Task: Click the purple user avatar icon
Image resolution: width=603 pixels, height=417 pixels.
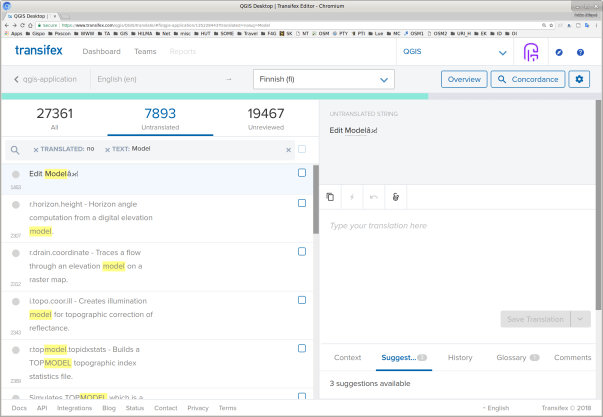Action: pyautogui.click(x=532, y=51)
